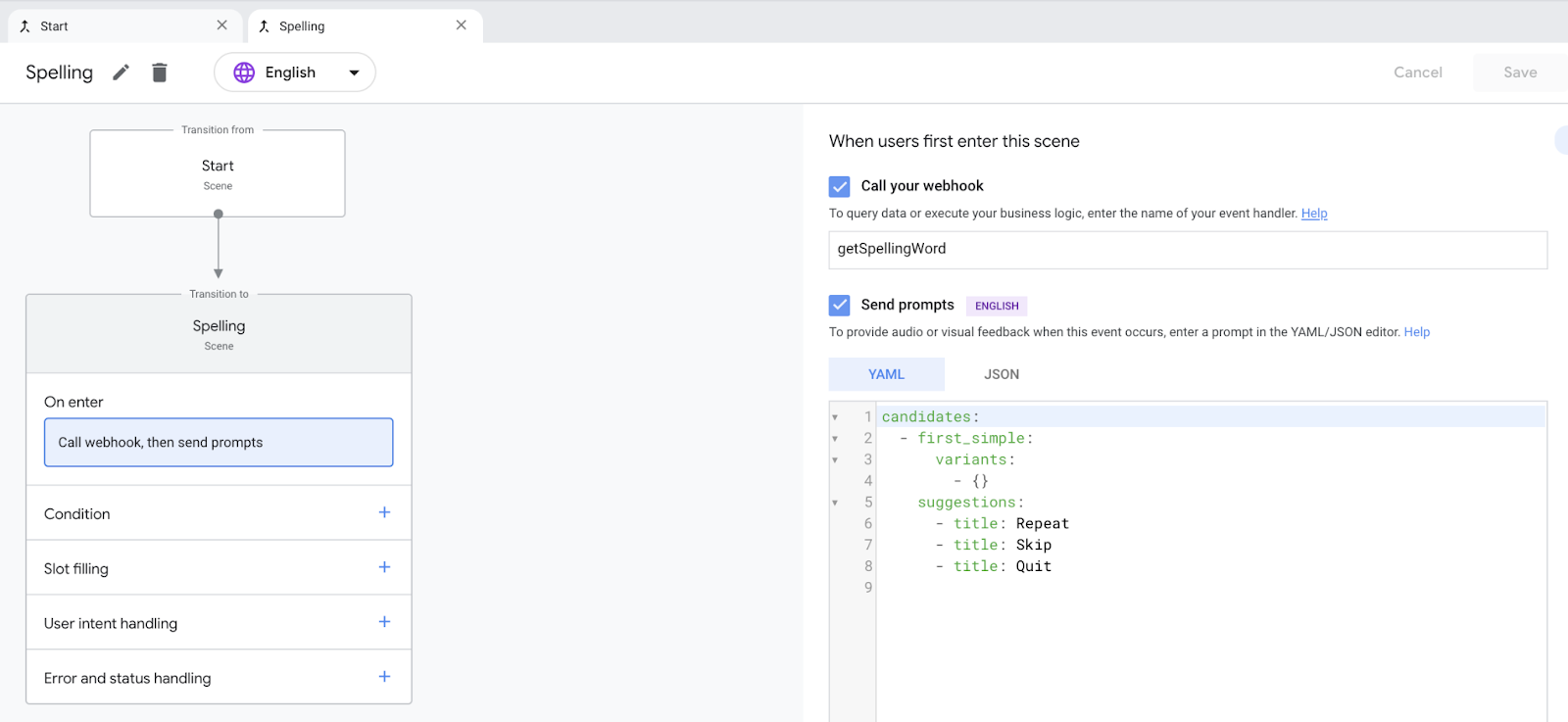Switch to the Start scene tab
The height and width of the screenshot is (722, 1568).
point(55,26)
